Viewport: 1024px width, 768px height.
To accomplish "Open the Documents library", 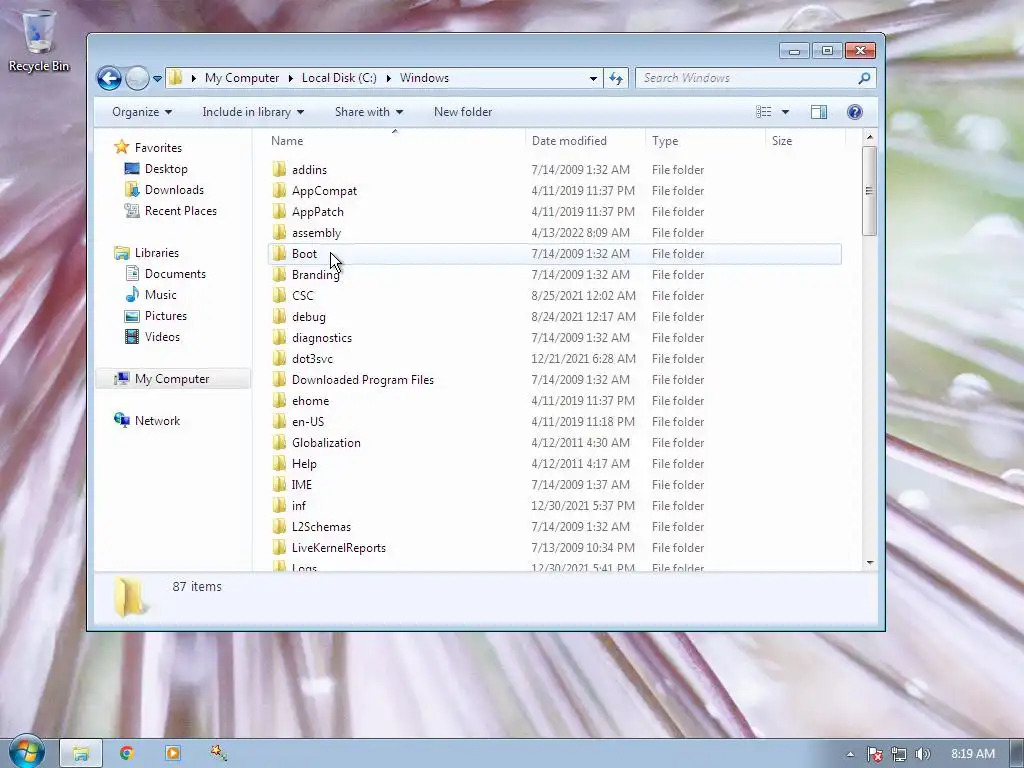I will (x=175, y=274).
